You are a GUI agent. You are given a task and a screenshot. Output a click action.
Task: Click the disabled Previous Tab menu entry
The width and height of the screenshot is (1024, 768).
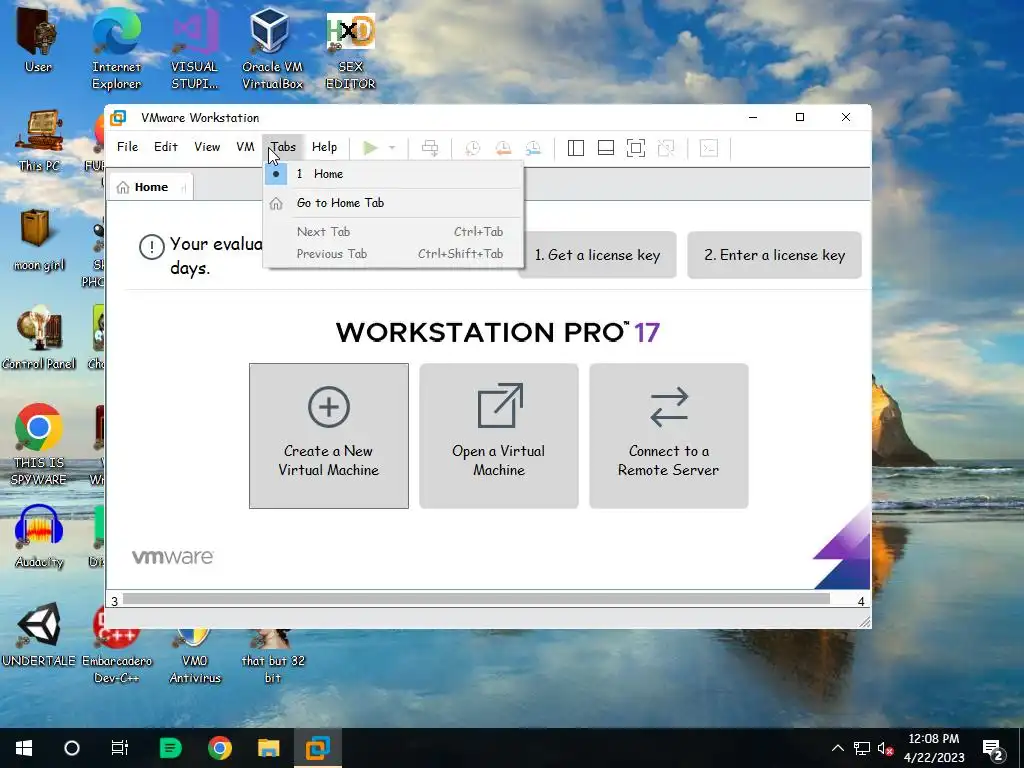(x=392, y=254)
